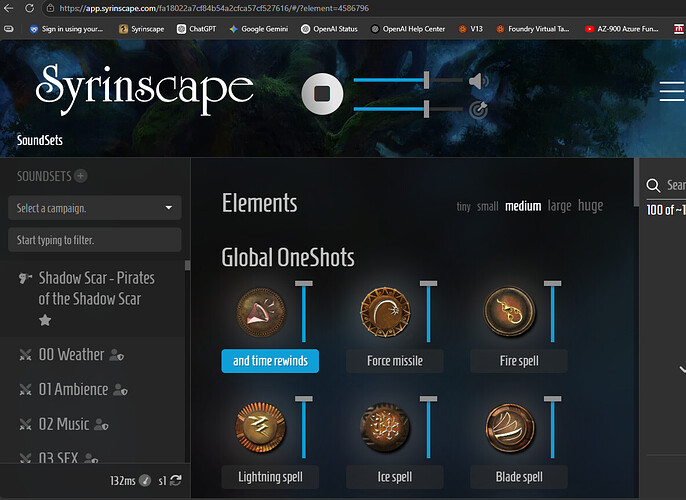Set element size to large

559,206
